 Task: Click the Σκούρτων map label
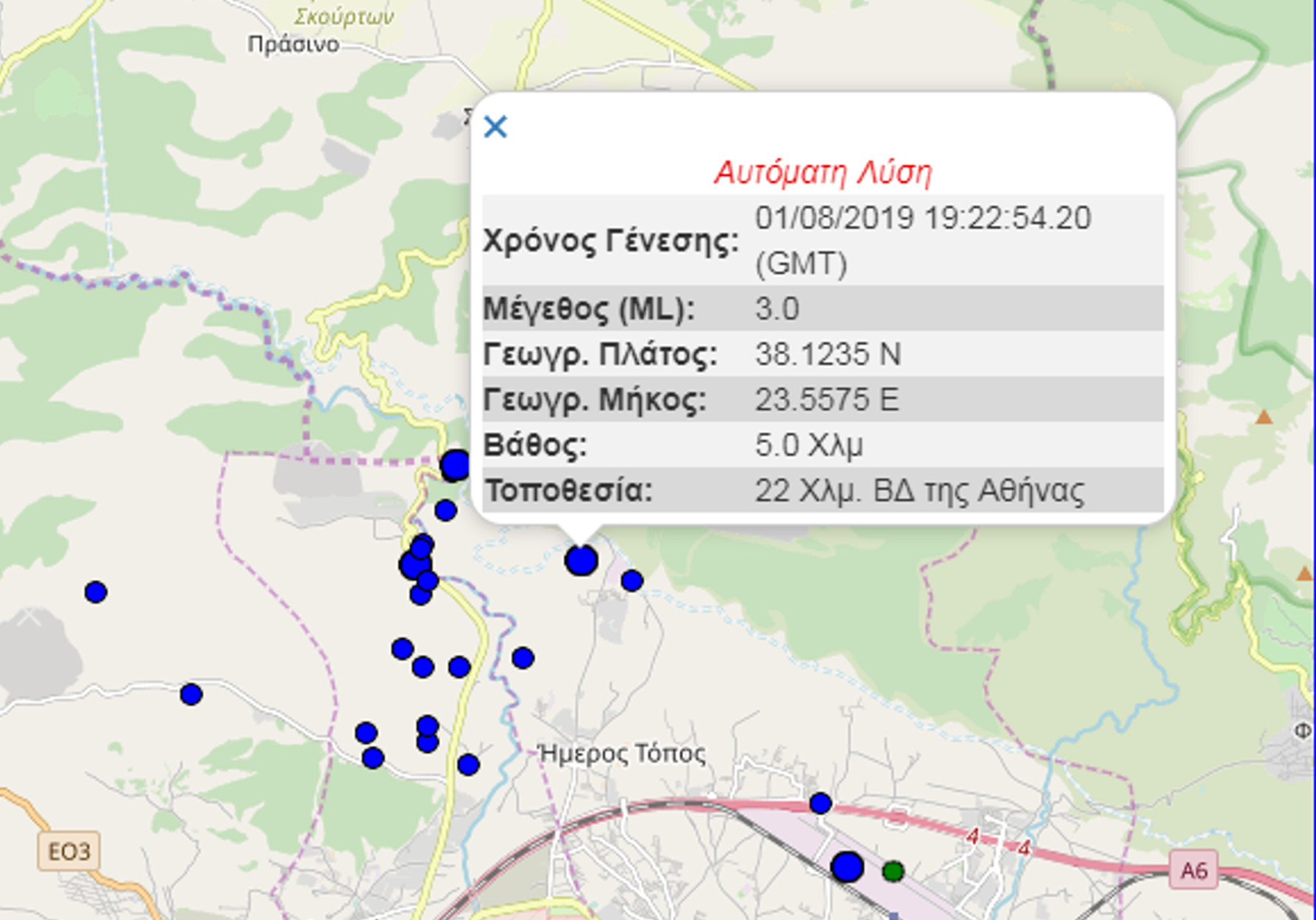pyautogui.click(x=344, y=16)
